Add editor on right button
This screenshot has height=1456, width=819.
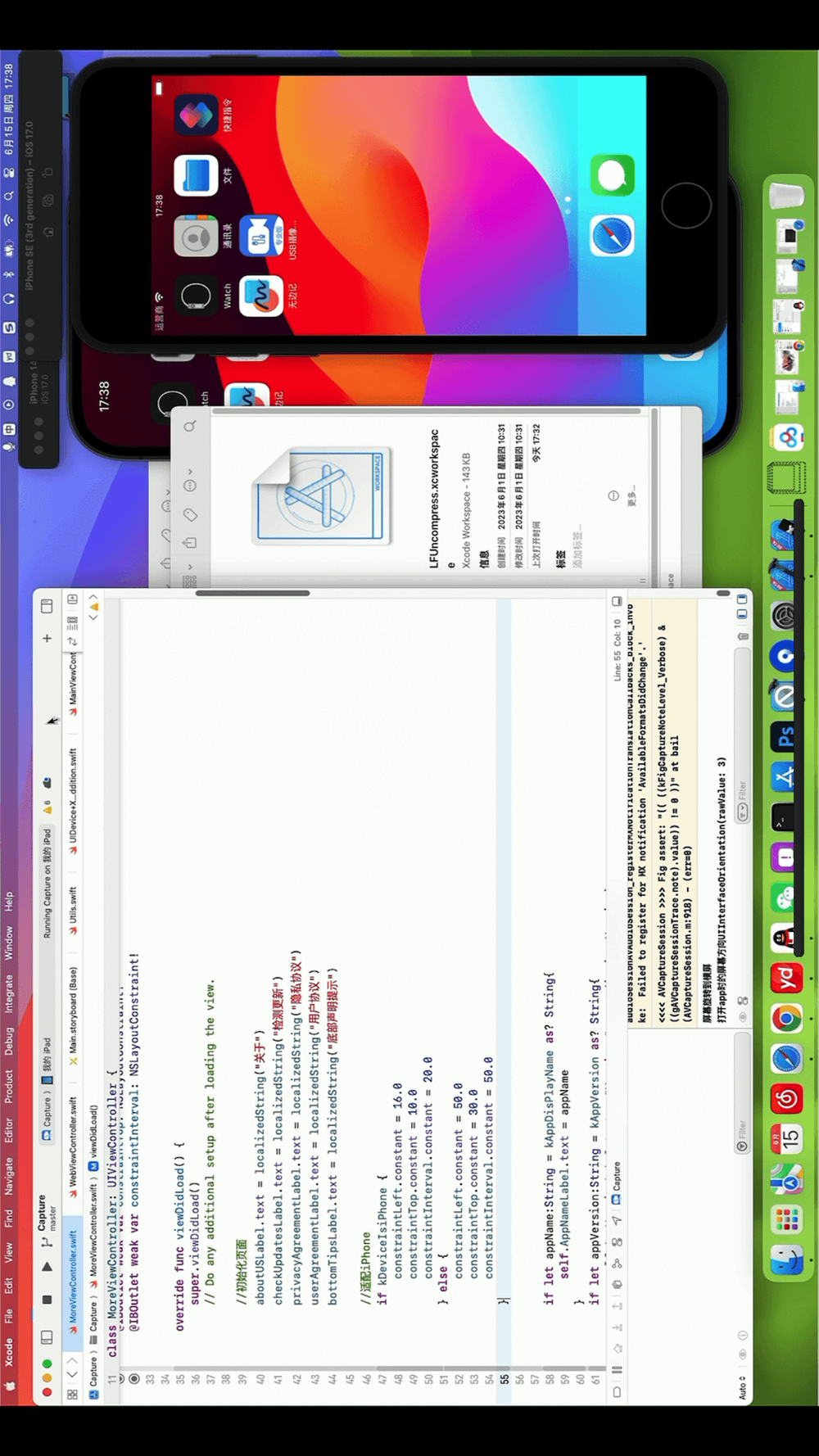72,599
